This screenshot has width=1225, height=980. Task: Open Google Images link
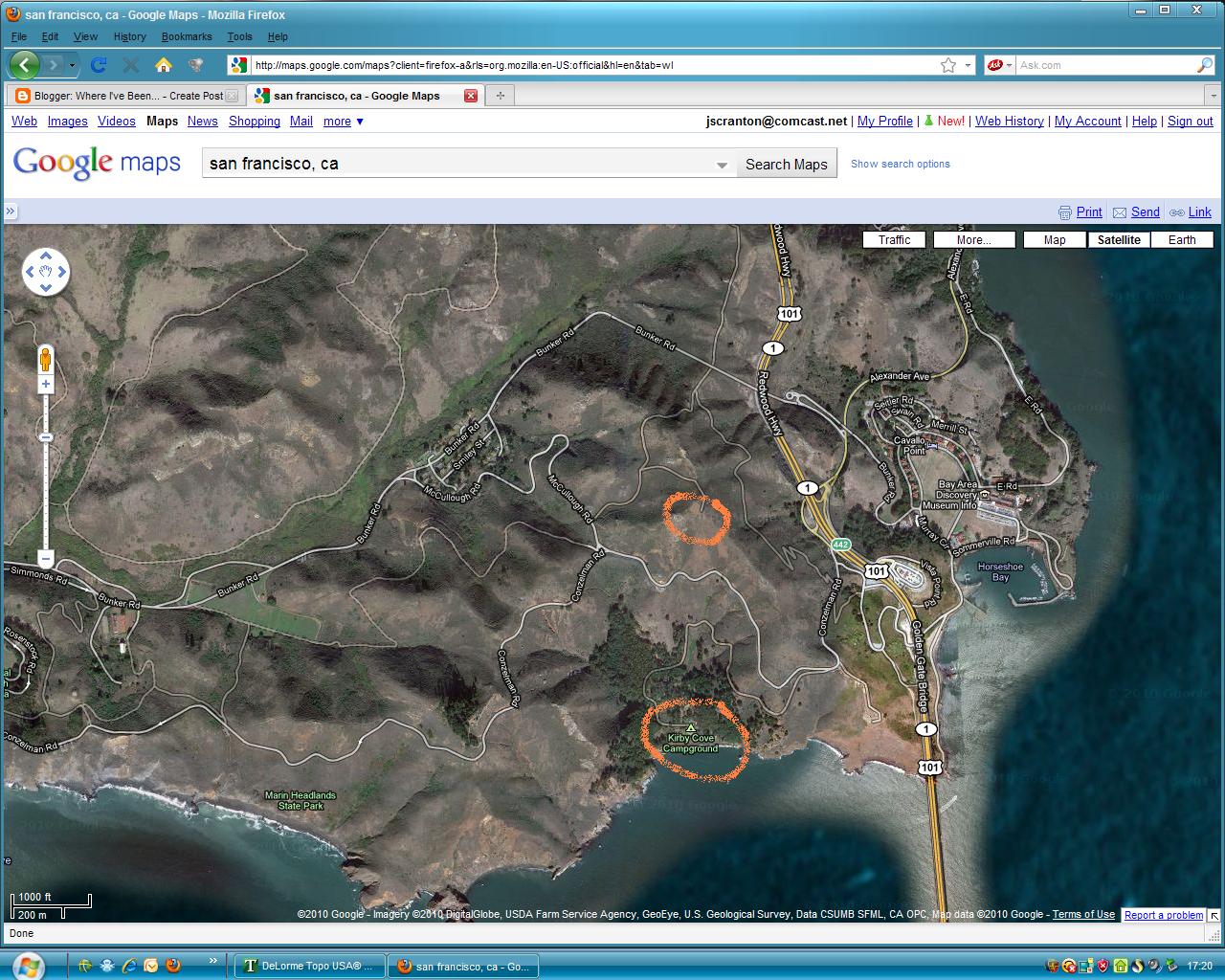(67, 121)
